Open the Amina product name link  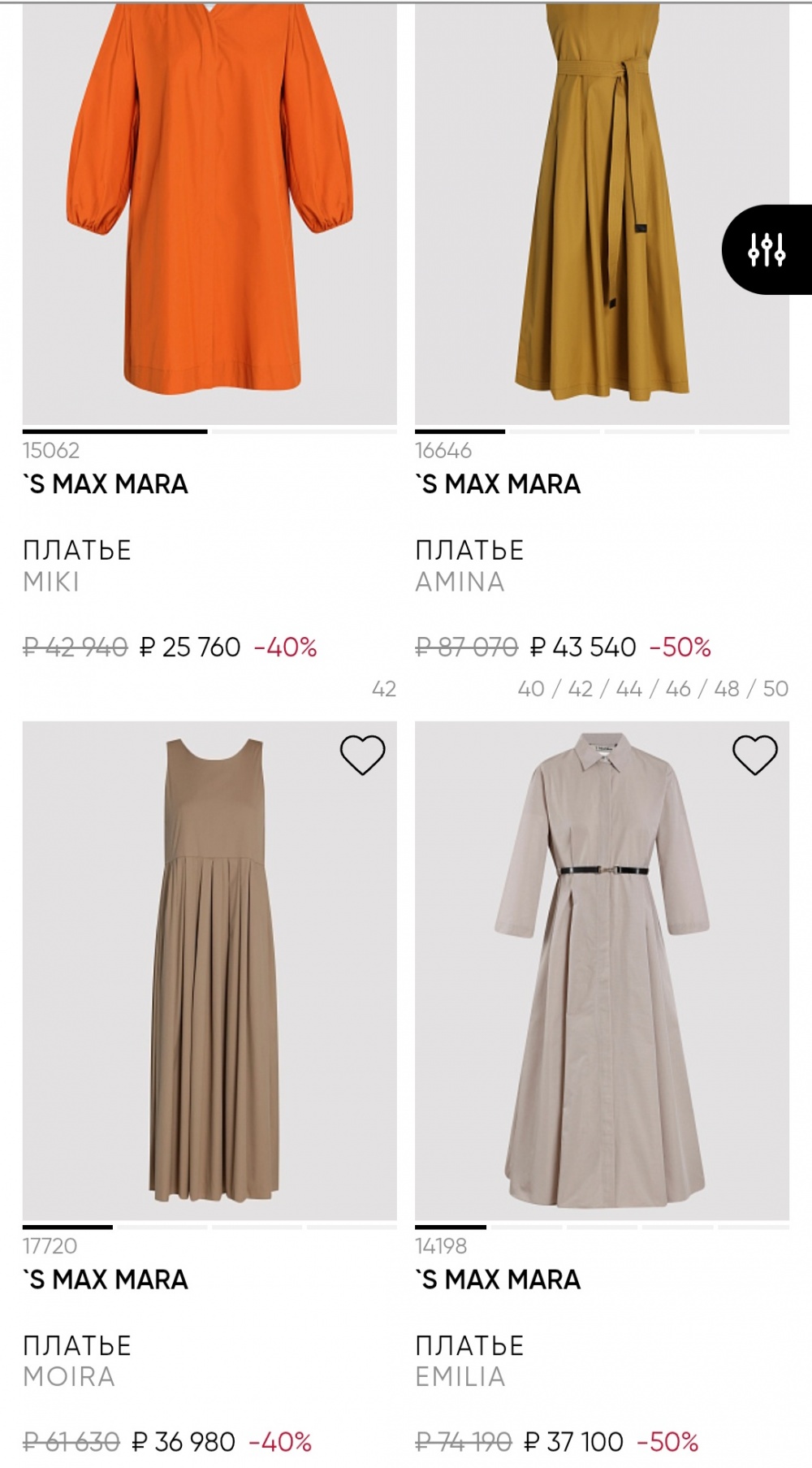pos(460,582)
